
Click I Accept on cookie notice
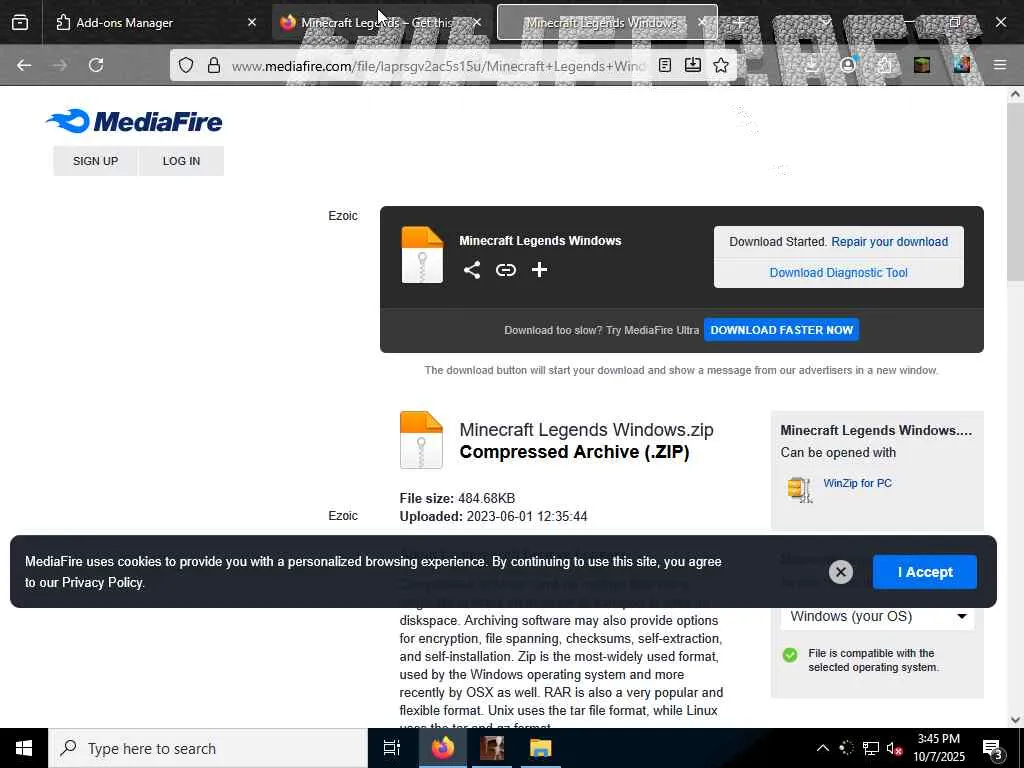[x=925, y=572]
